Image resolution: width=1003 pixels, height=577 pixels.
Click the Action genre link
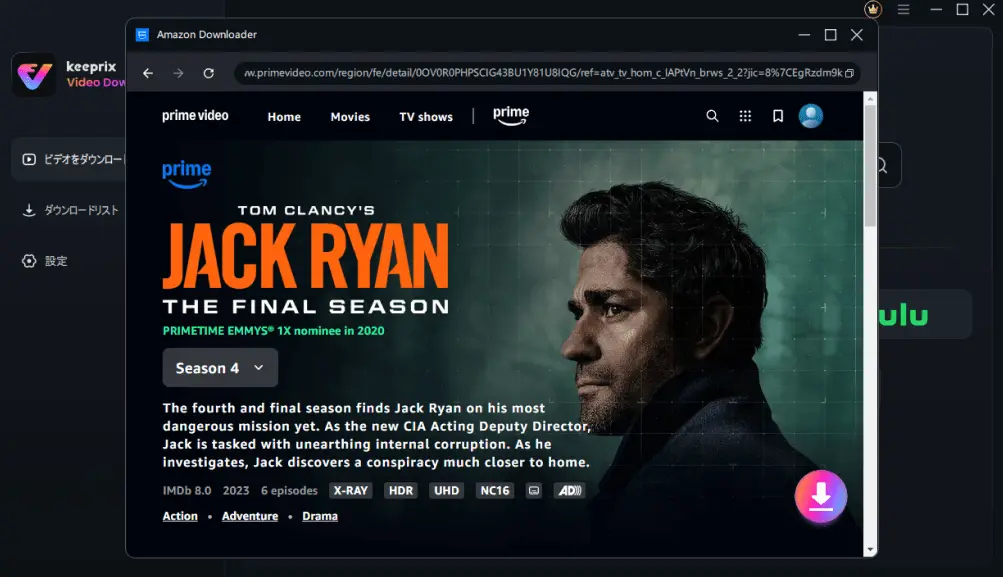(x=180, y=516)
